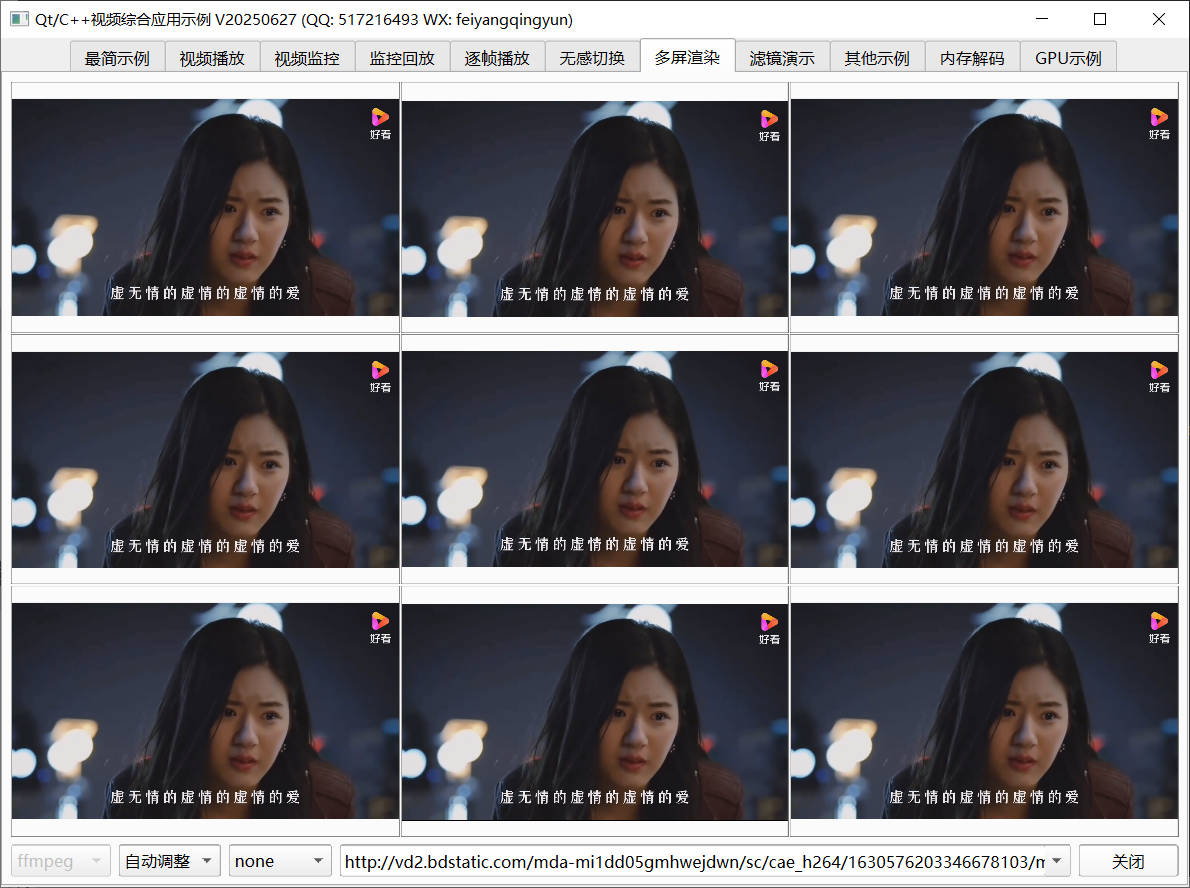The width and height of the screenshot is (1190, 888).
Task: Click into the video URL address field
Action: [693, 861]
